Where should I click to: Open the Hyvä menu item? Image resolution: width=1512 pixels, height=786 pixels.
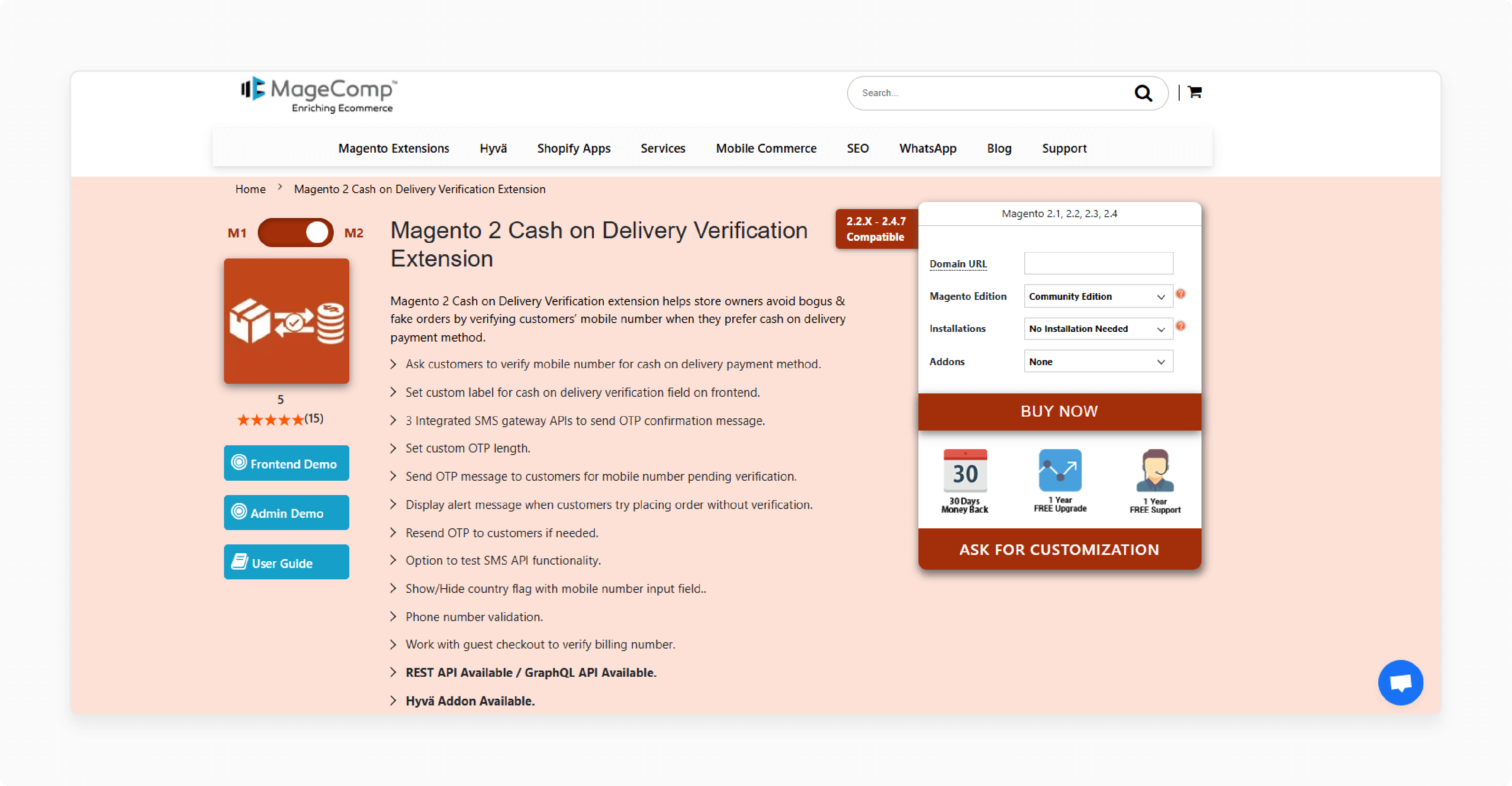coord(493,148)
